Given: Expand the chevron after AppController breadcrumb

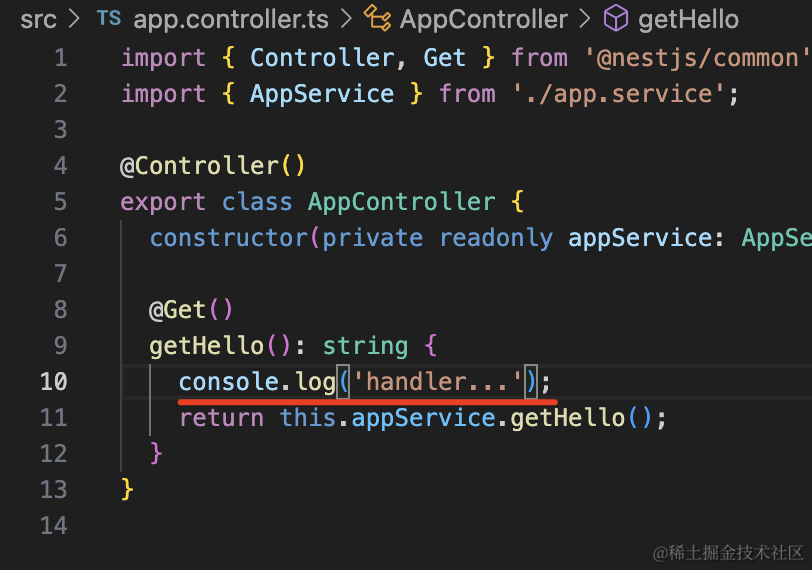Looking at the screenshot, I should point(585,19).
